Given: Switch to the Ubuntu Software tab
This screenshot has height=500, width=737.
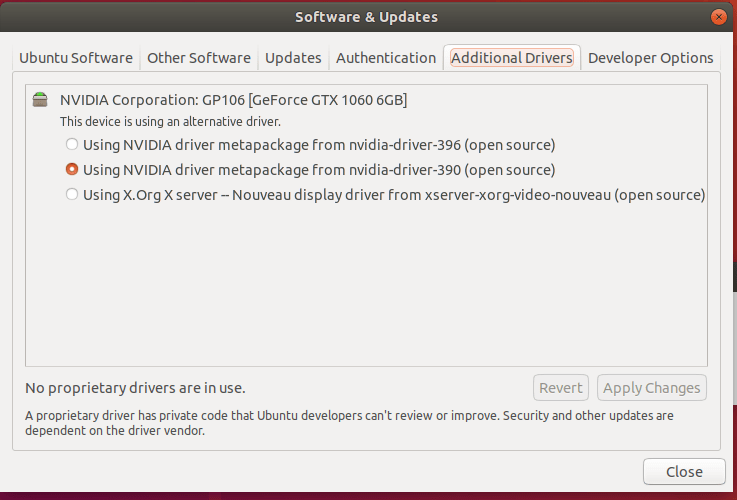Looking at the screenshot, I should pyautogui.click(x=76, y=58).
